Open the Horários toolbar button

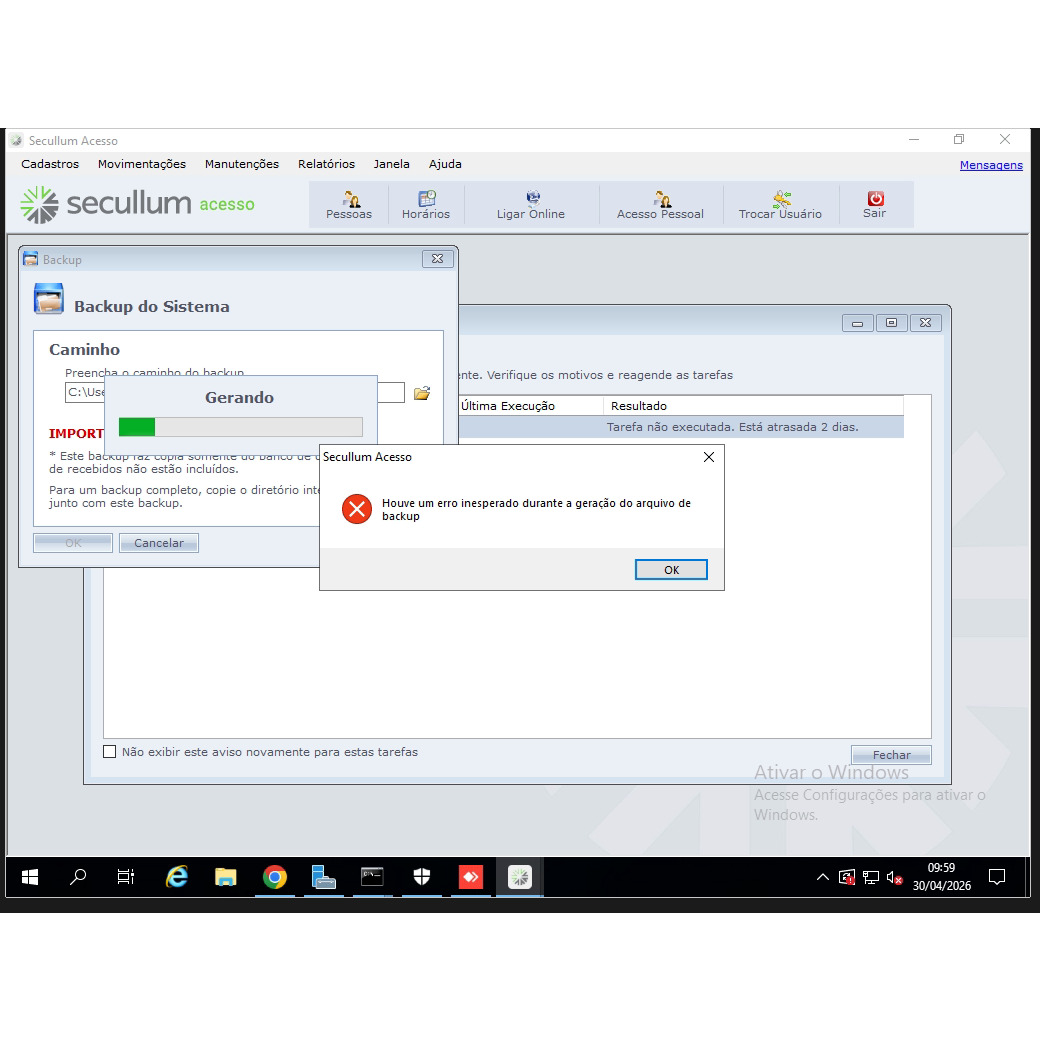426,205
